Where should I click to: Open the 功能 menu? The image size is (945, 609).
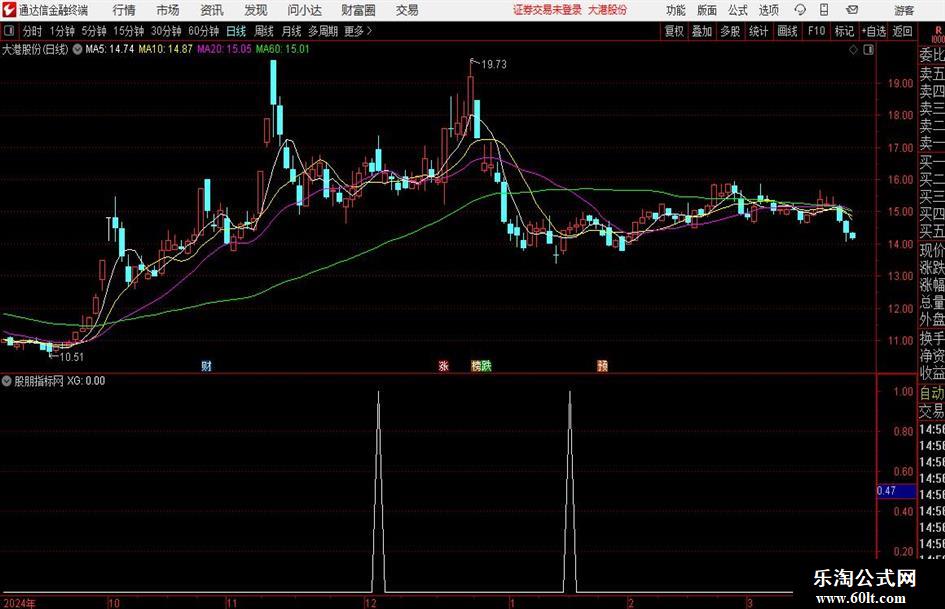pos(676,10)
